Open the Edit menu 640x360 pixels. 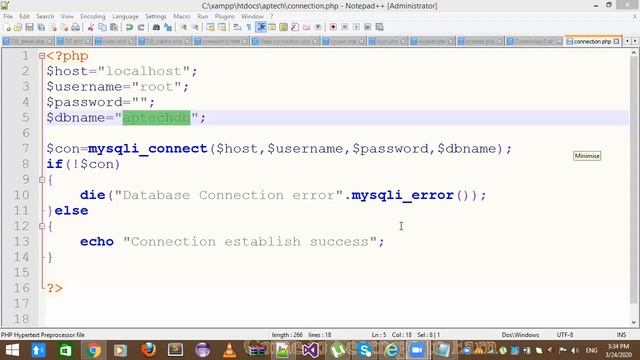[x=24, y=16]
